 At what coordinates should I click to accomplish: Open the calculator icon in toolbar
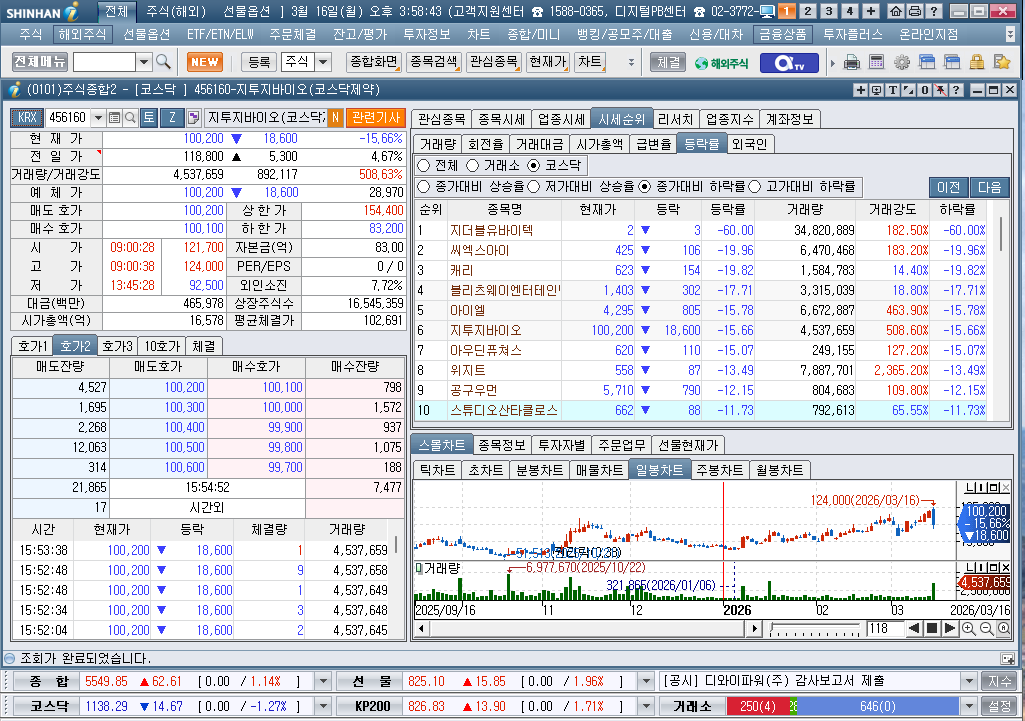pos(877,63)
